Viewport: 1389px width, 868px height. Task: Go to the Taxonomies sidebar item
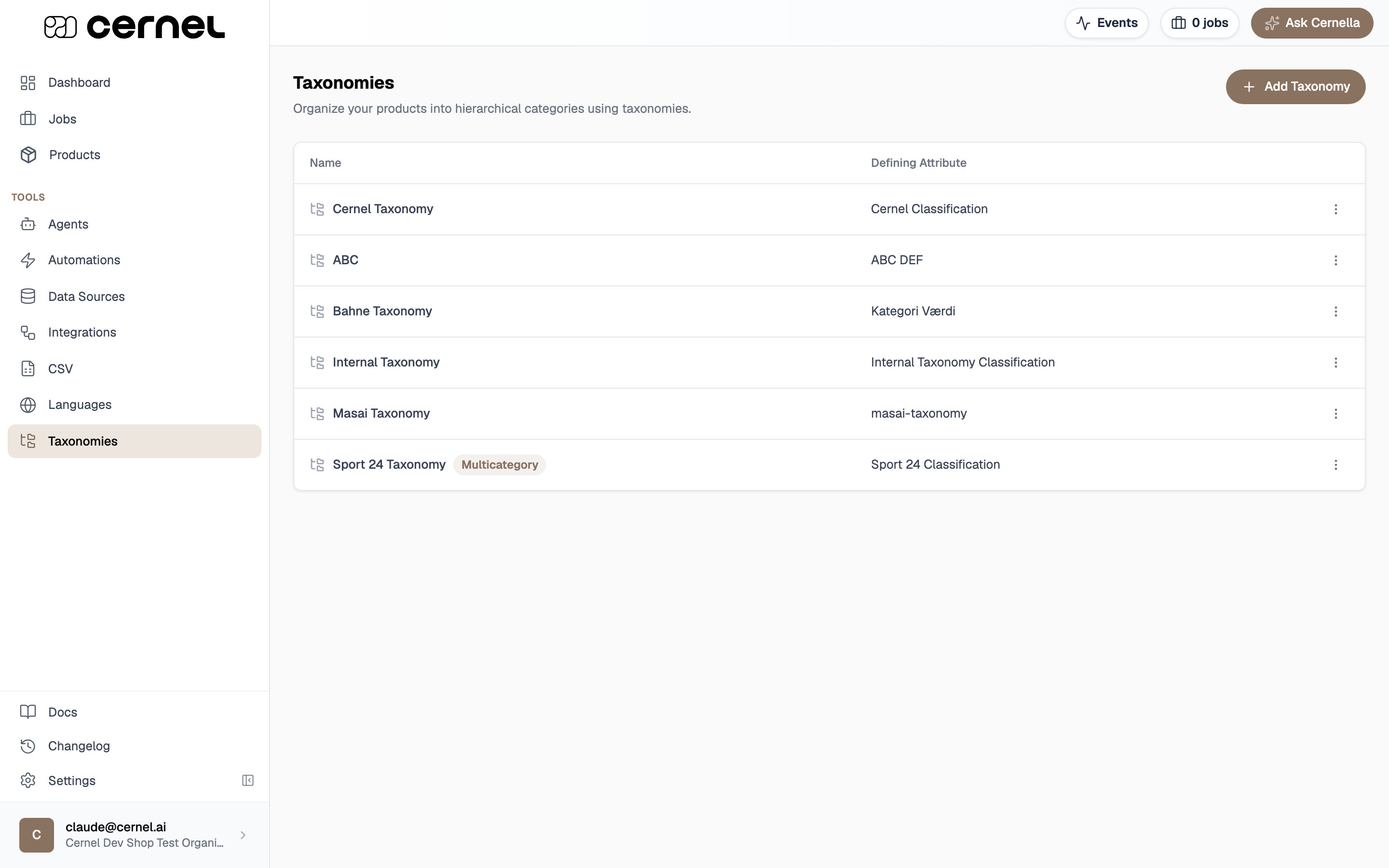click(x=134, y=441)
